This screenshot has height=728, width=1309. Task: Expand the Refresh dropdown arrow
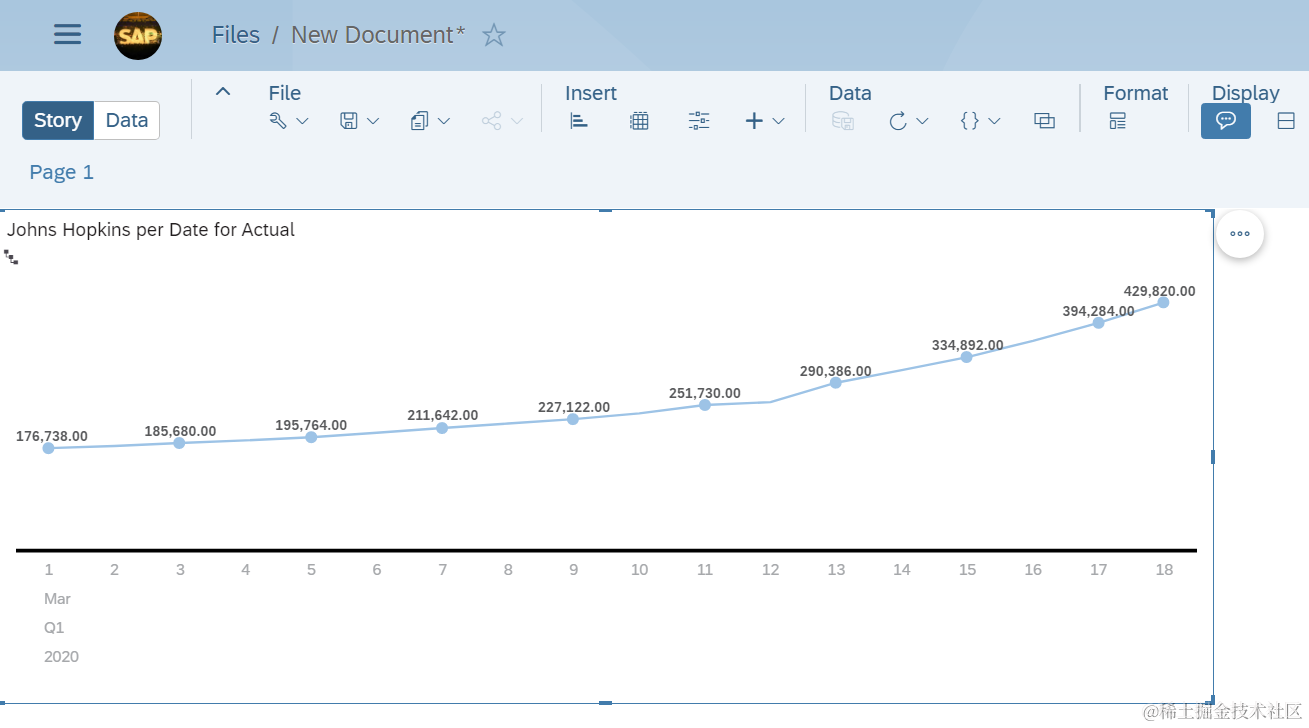click(922, 121)
